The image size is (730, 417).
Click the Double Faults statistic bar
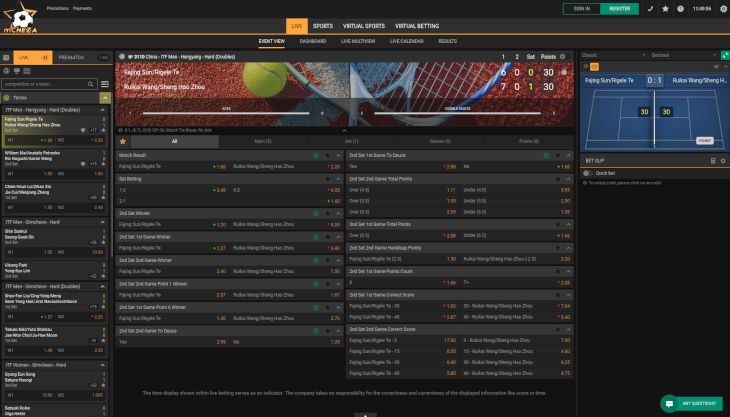point(457,112)
